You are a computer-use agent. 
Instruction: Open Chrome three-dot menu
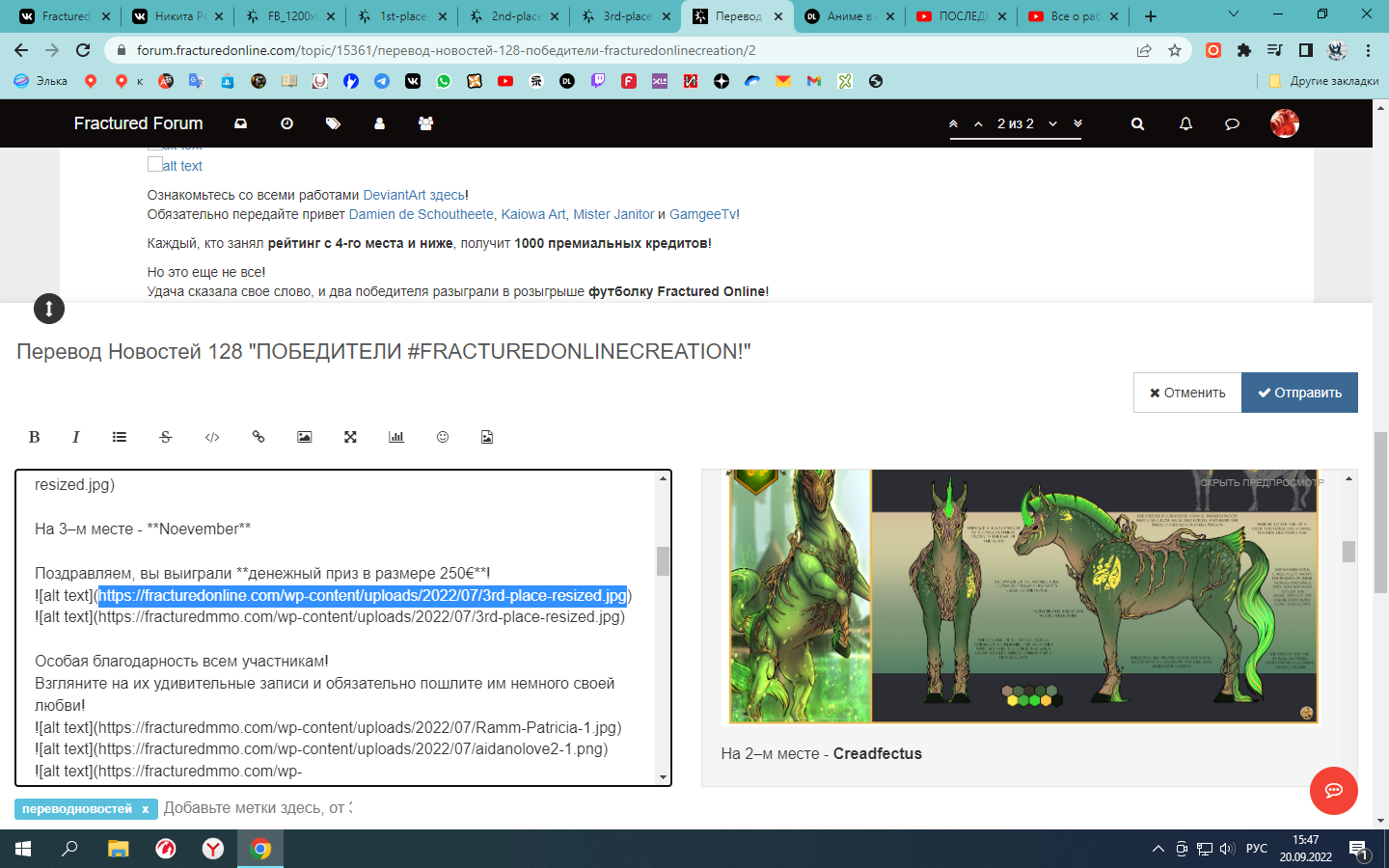[x=1368, y=50]
